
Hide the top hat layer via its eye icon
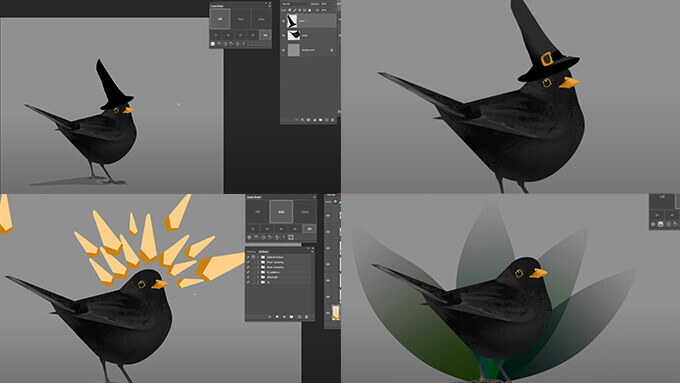pos(283,21)
